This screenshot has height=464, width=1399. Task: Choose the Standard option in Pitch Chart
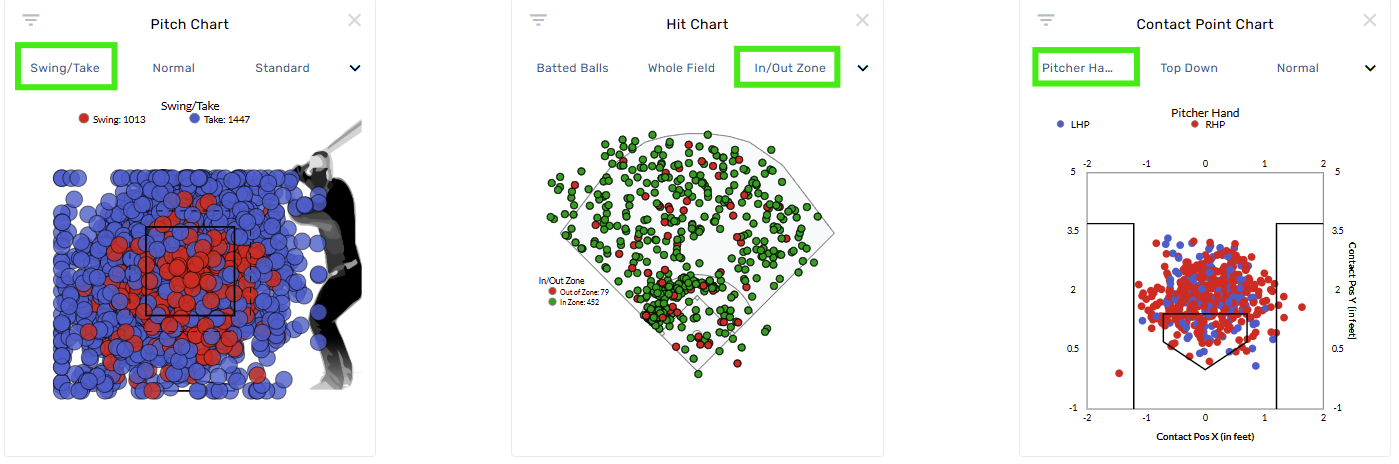tap(282, 68)
